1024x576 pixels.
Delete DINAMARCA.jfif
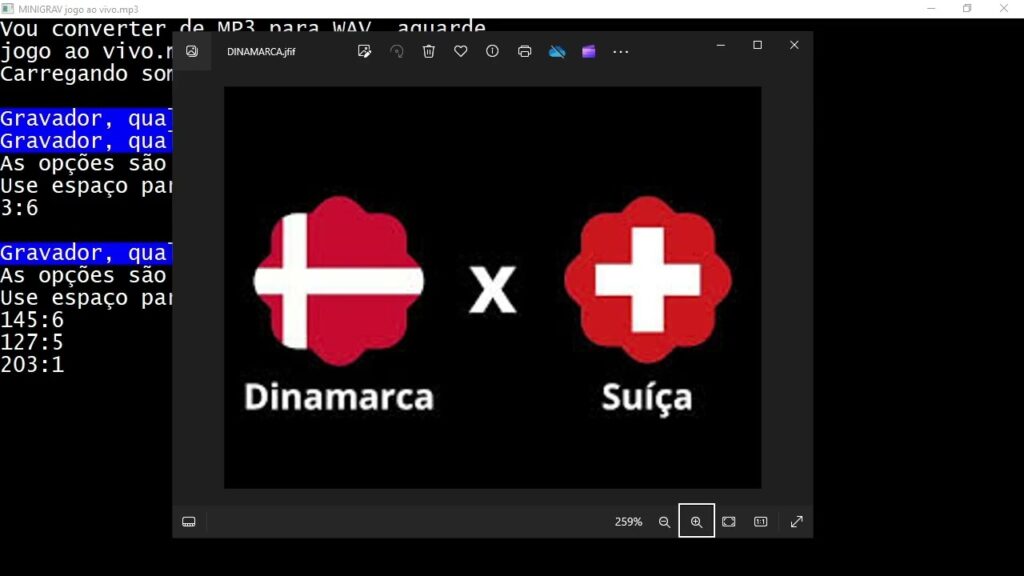coord(428,51)
